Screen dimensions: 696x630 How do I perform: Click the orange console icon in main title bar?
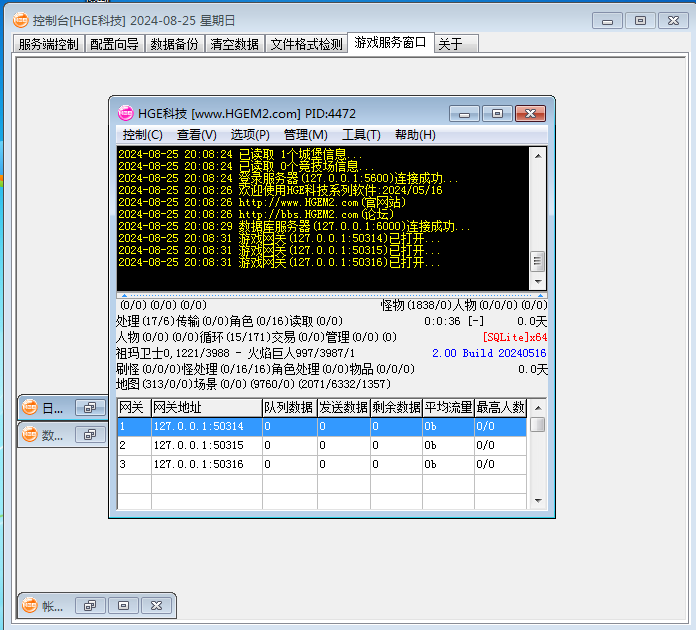tap(20, 20)
